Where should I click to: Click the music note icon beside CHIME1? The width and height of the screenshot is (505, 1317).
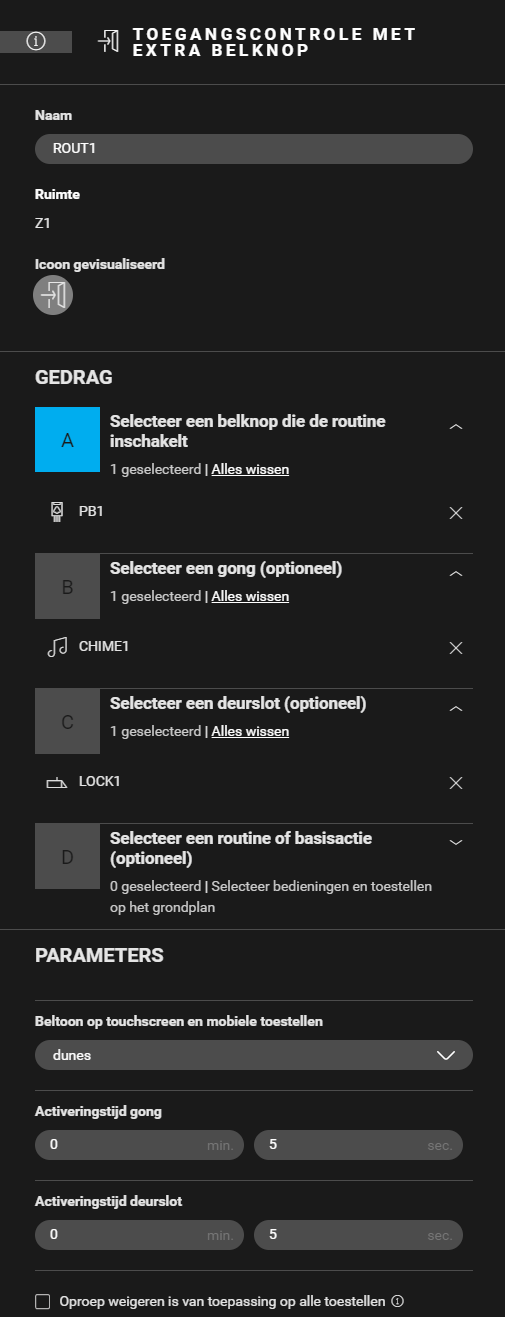pos(57,647)
